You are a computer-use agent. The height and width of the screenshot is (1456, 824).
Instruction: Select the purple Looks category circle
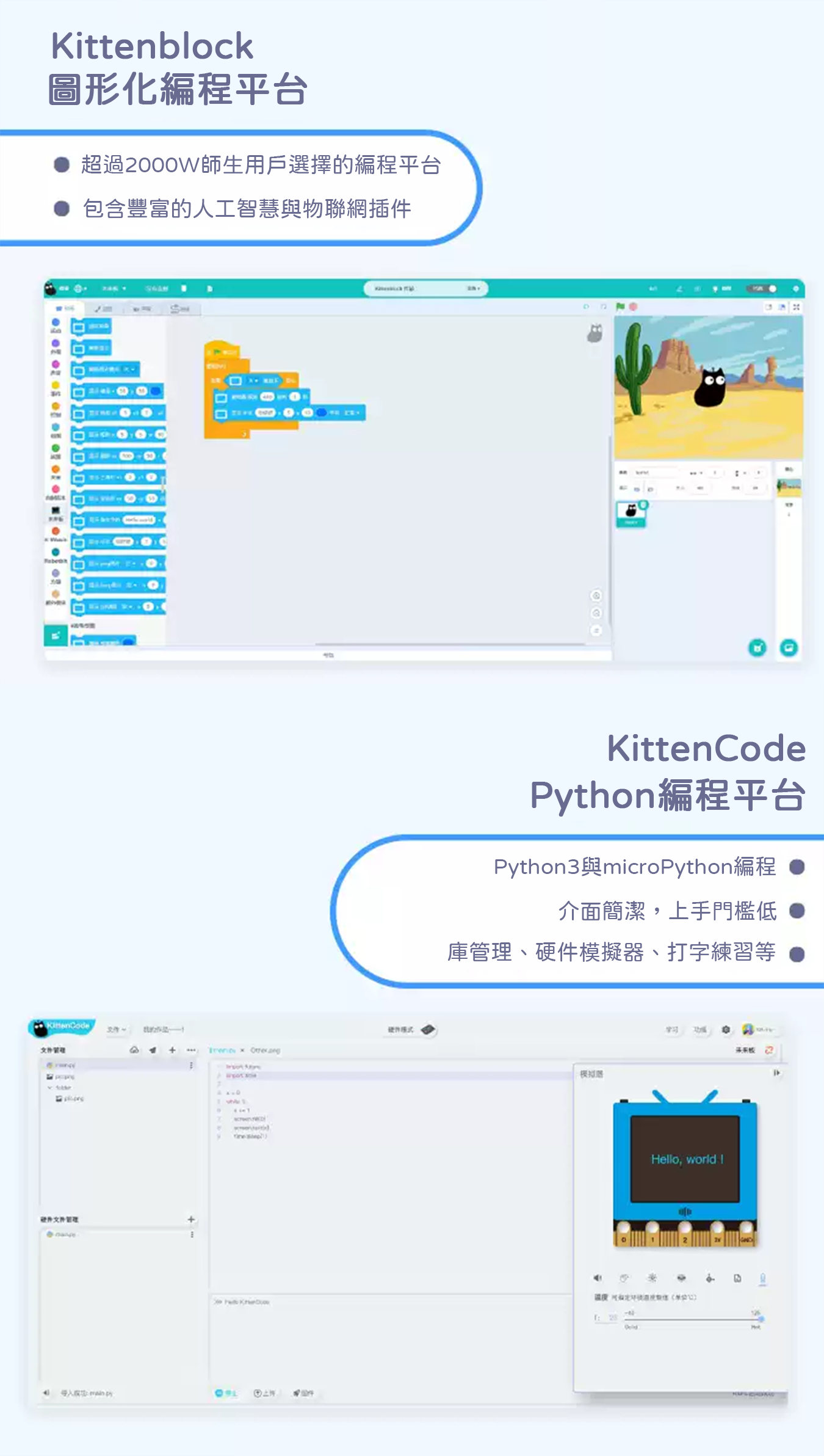[x=56, y=343]
